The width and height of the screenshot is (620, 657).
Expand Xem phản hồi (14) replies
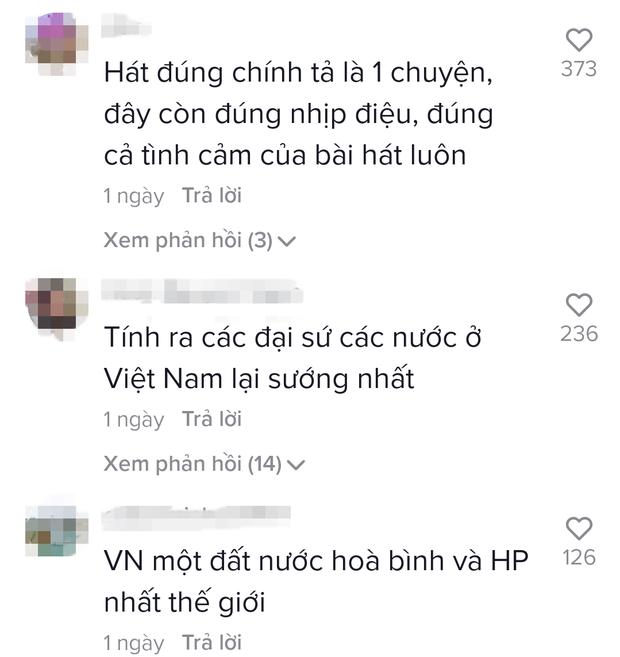click(x=204, y=464)
